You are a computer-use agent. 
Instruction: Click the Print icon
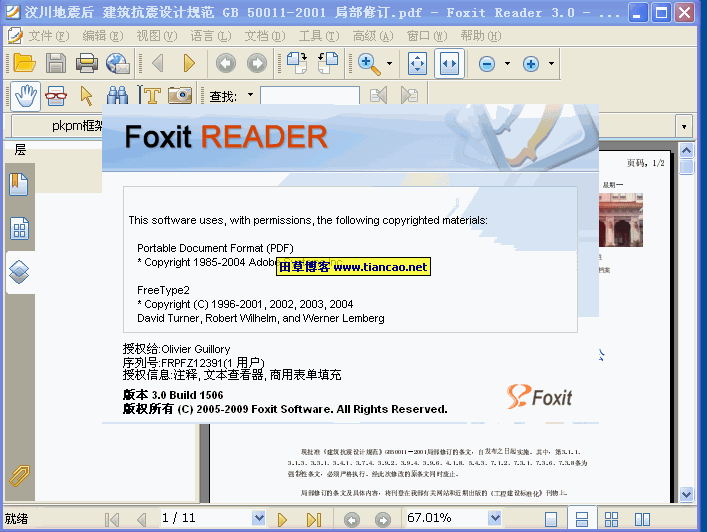click(87, 63)
